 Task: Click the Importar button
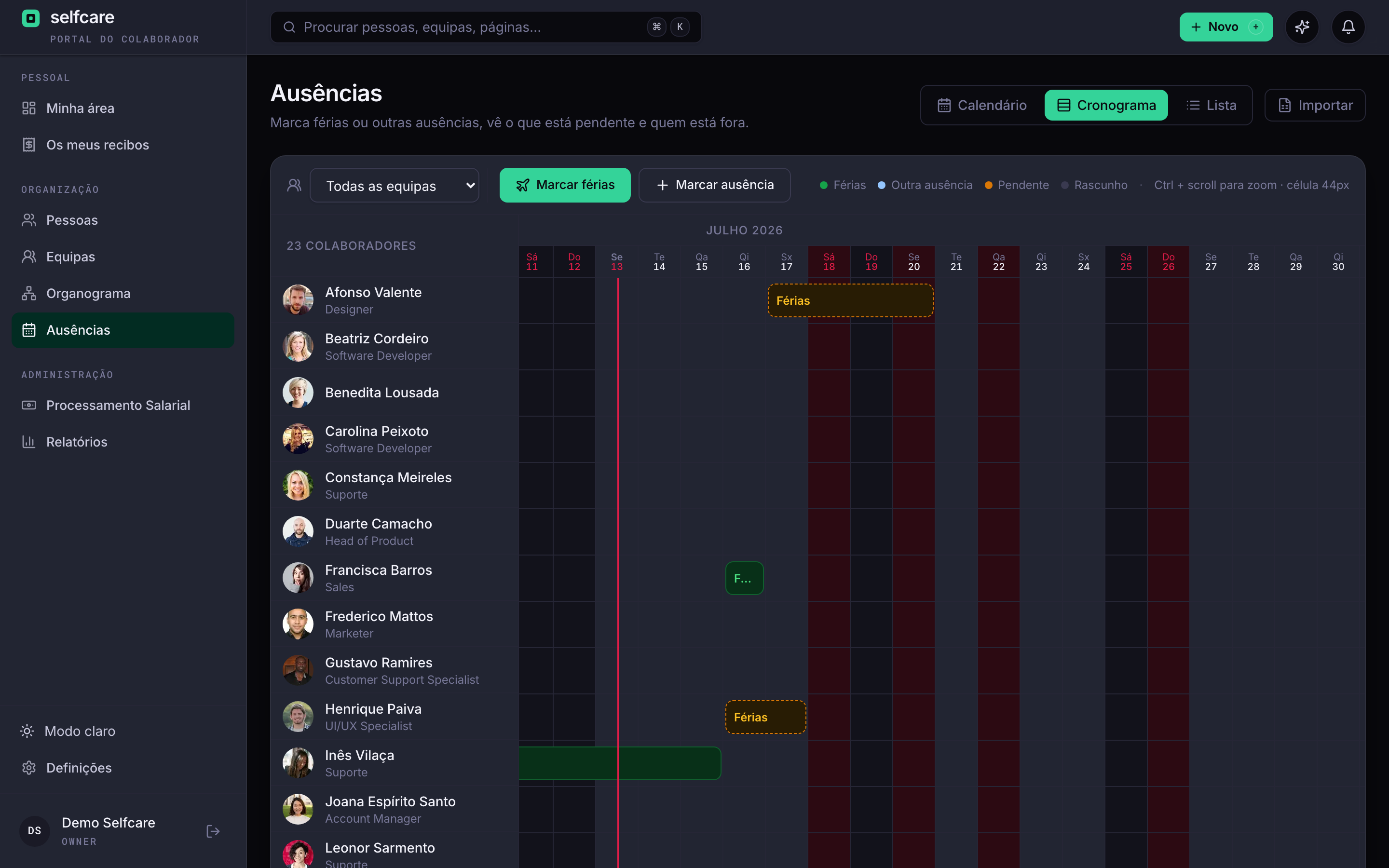(x=1314, y=105)
